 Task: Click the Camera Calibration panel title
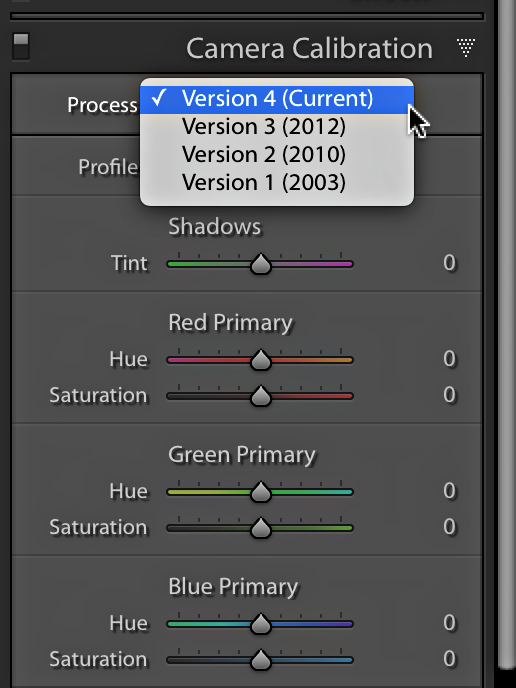[x=309, y=48]
